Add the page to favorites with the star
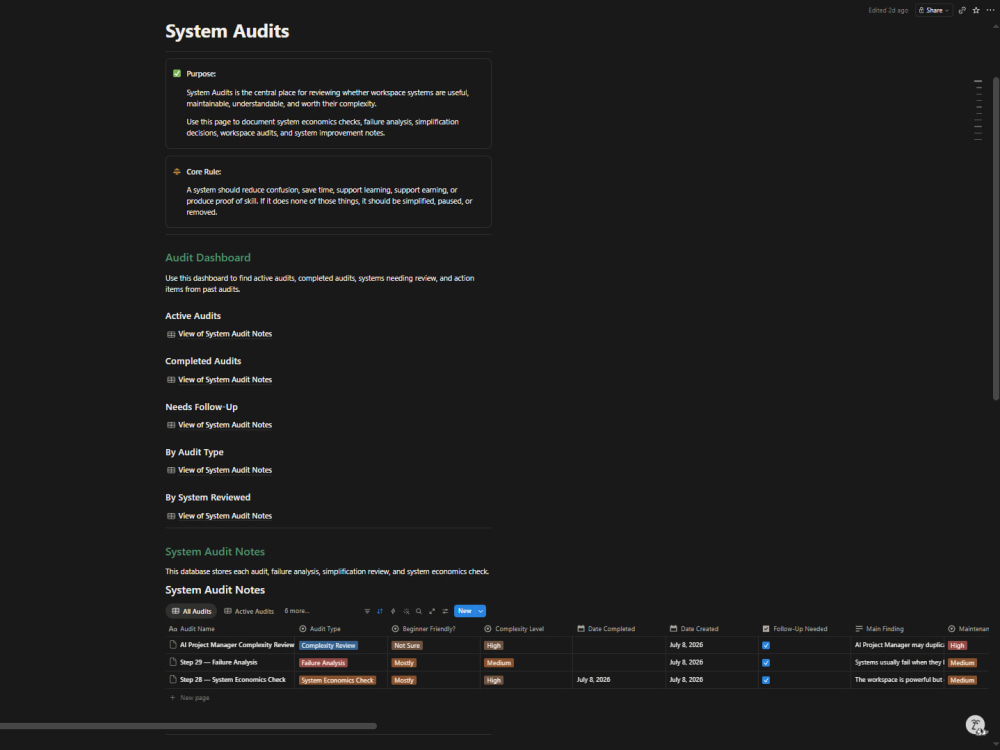This screenshot has width=1000, height=750. 976,10
